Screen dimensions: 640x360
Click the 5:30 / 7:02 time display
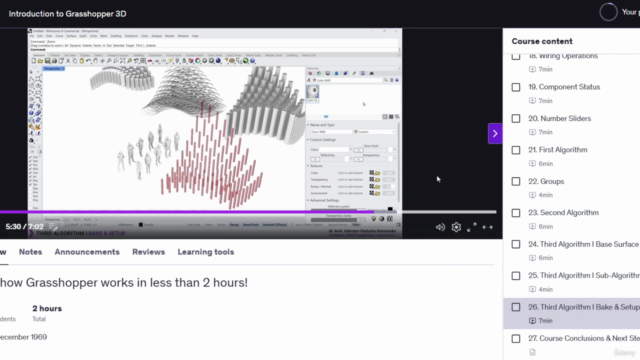(24, 227)
